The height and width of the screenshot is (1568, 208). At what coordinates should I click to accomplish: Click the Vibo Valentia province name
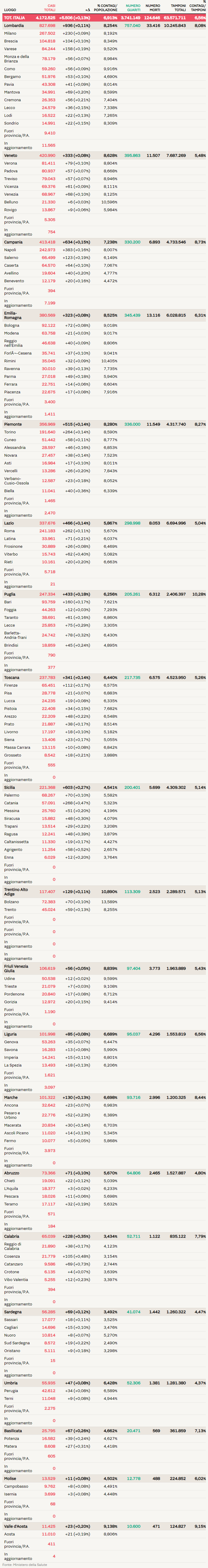pos(16,1279)
